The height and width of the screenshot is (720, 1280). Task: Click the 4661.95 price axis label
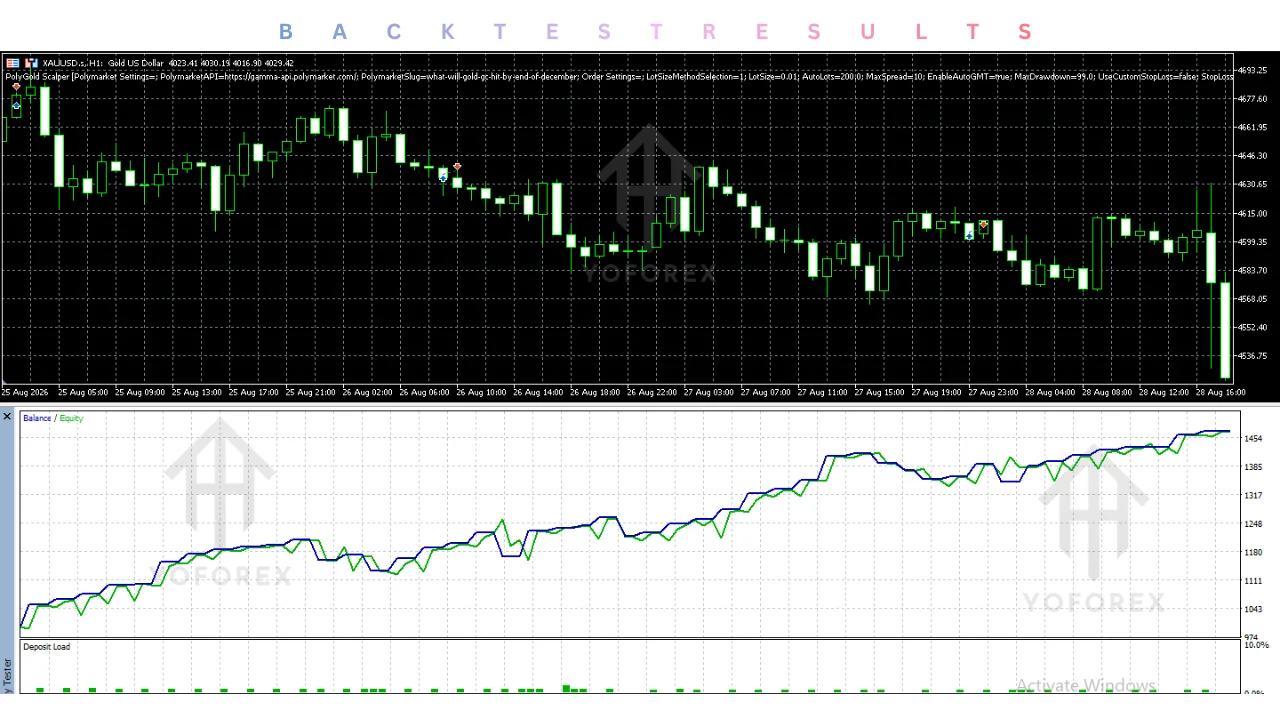coord(1254,127)
